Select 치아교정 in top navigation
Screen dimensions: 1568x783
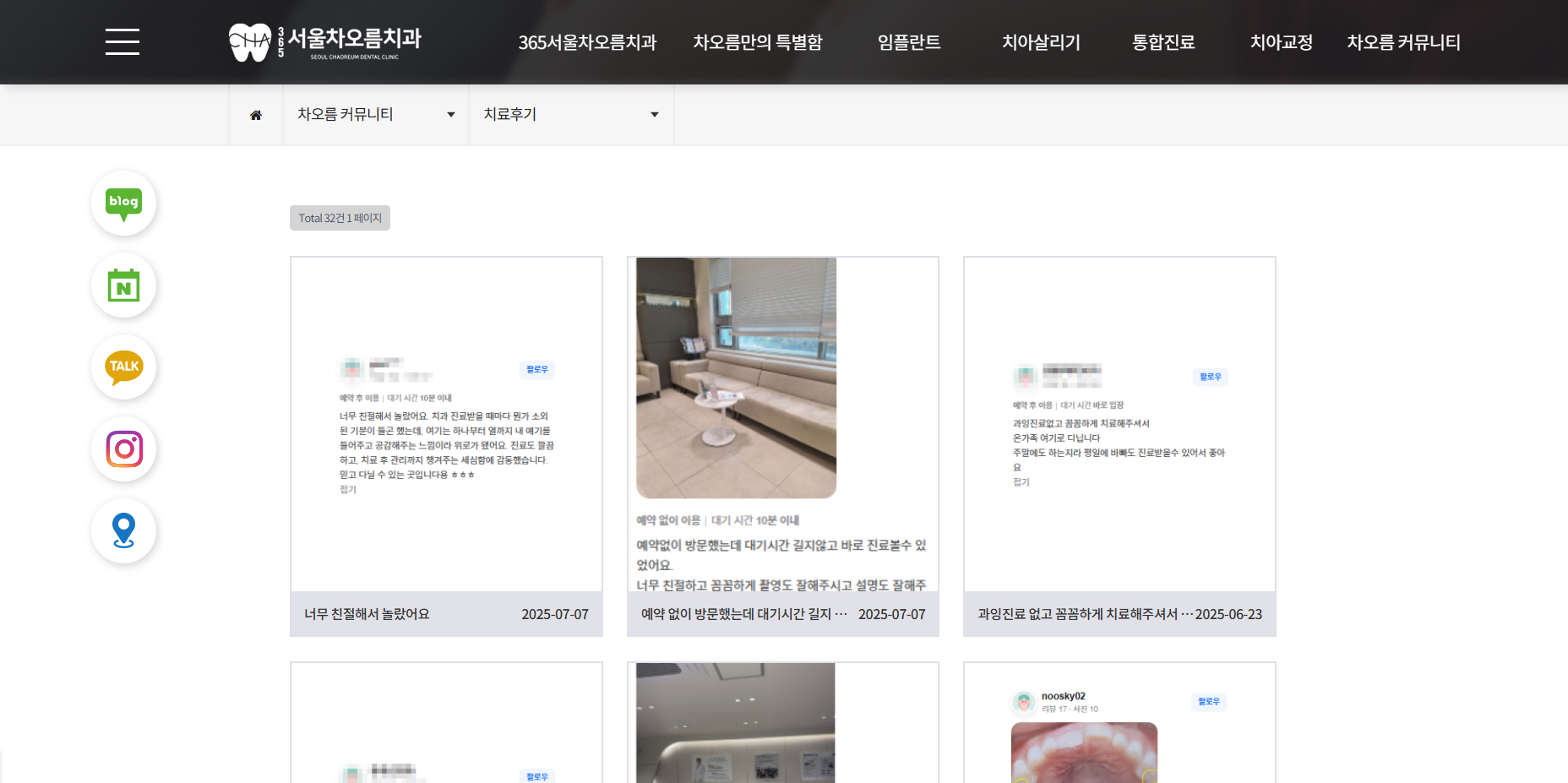click(1281, 42)
